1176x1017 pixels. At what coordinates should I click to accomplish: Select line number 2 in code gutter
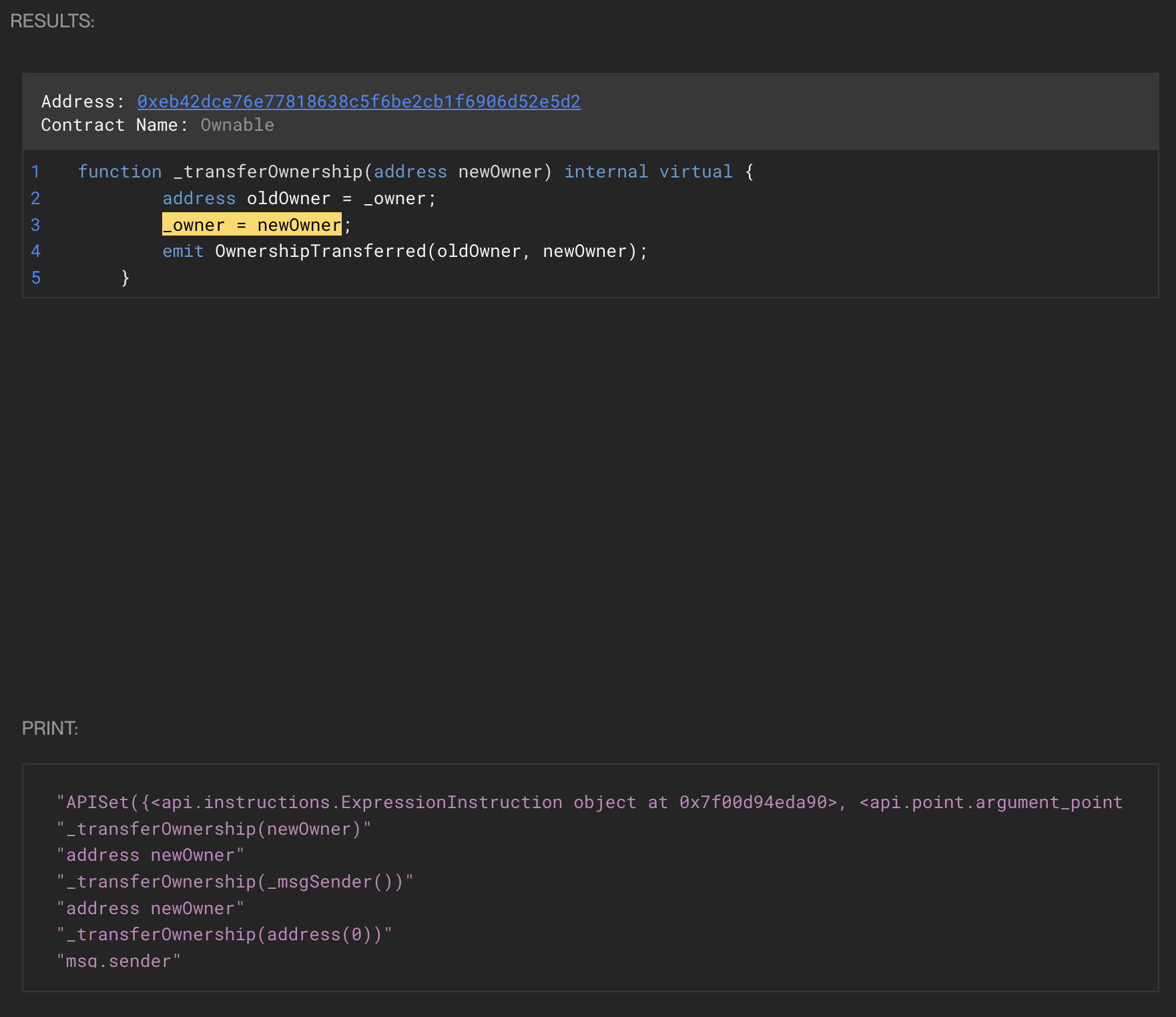pyautogui.click(x=35, y=198)
